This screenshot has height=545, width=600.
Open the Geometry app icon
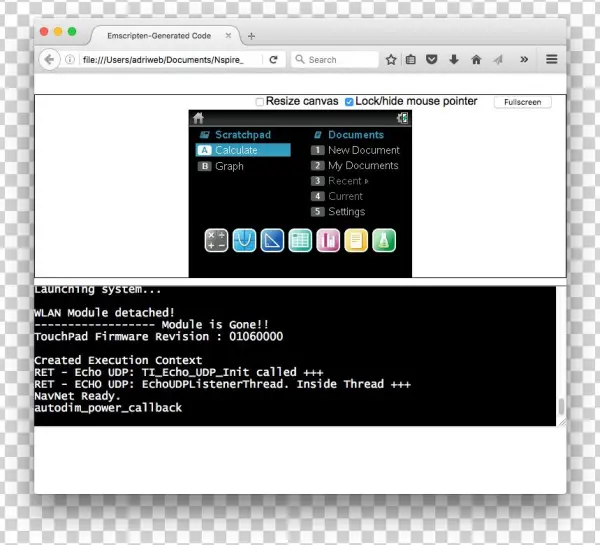(x=272, y=241)
